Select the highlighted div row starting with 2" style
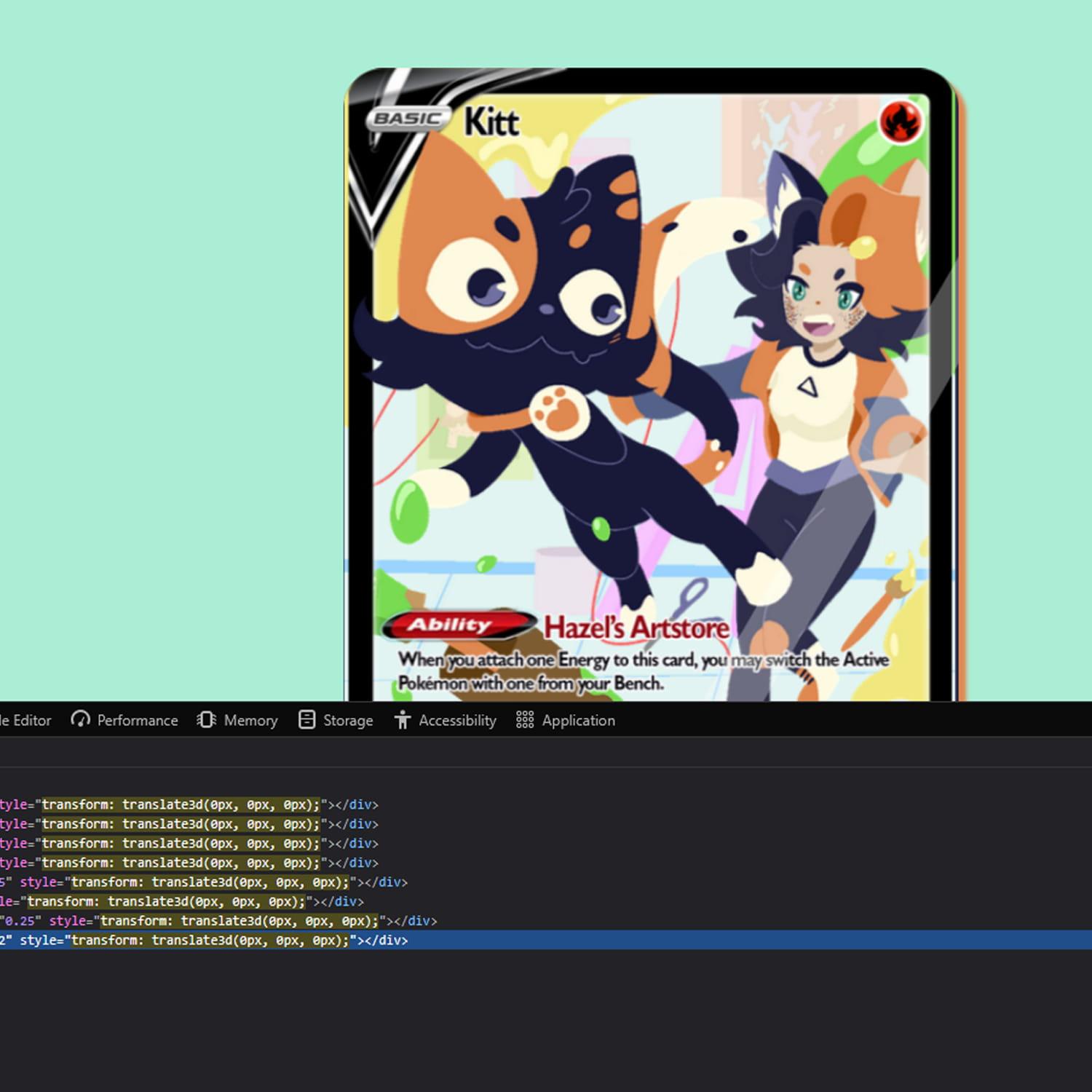Viewport: 1092px width, 1092px height. point(546,940)
